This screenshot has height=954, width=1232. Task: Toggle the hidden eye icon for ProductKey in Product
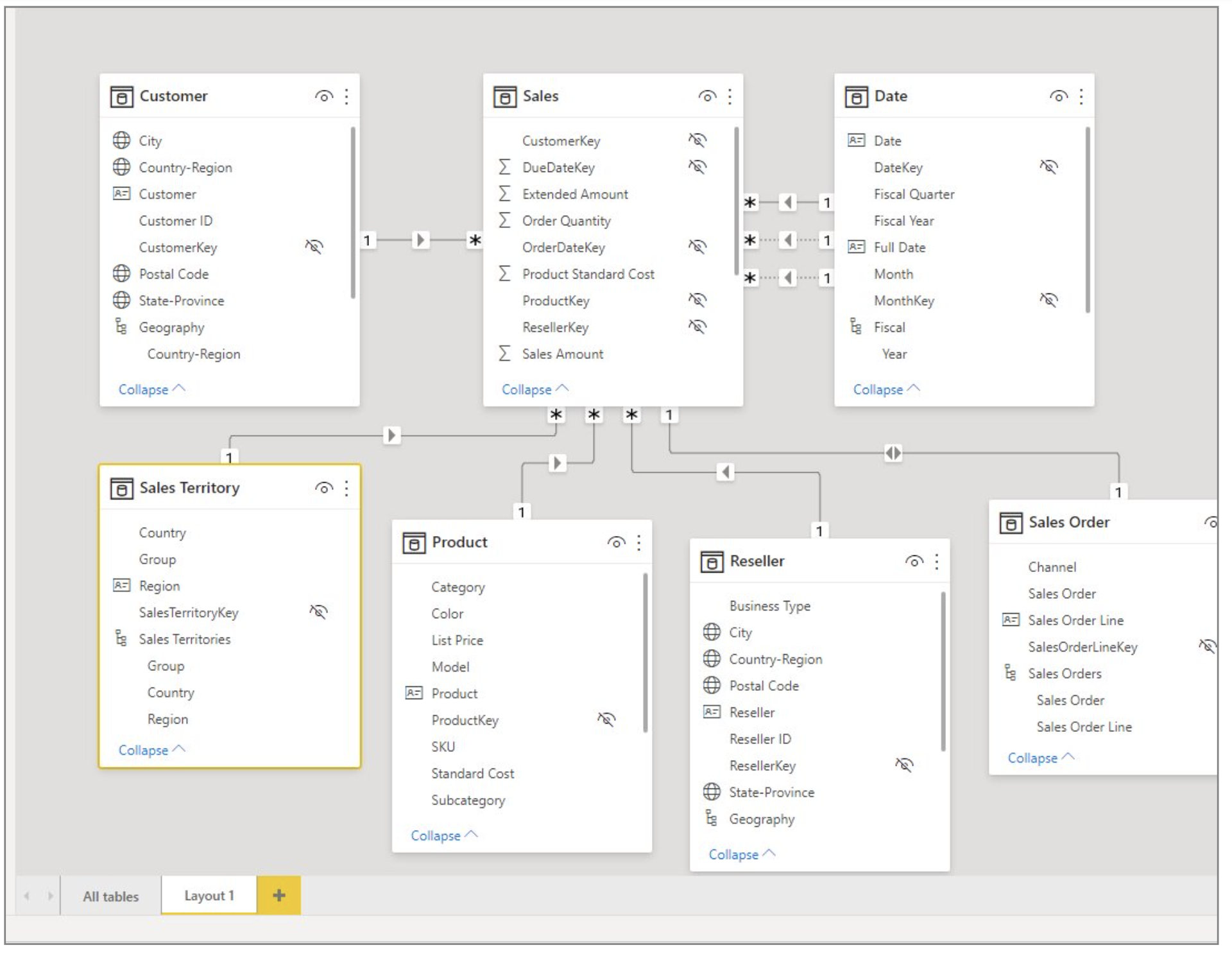click(x=606, y=720)
